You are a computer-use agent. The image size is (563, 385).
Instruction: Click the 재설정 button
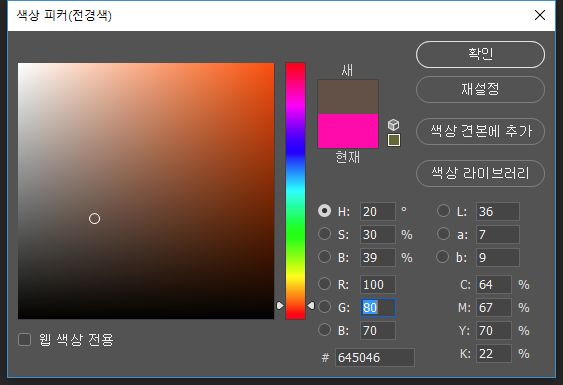coord(480,89)
